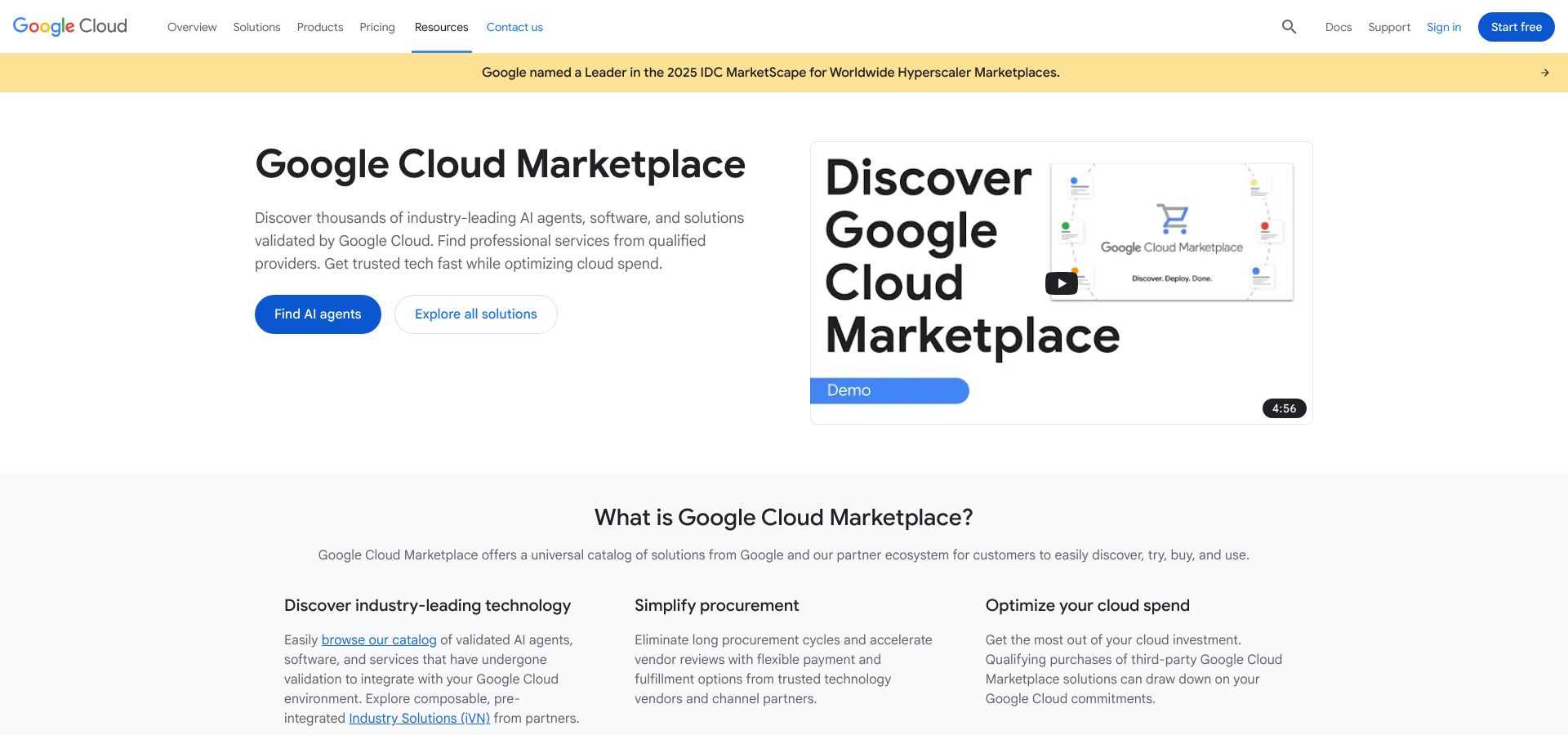The image size is (1568, 735).
Task: Open the Pricing nav menu
Action: pos(376,27)
